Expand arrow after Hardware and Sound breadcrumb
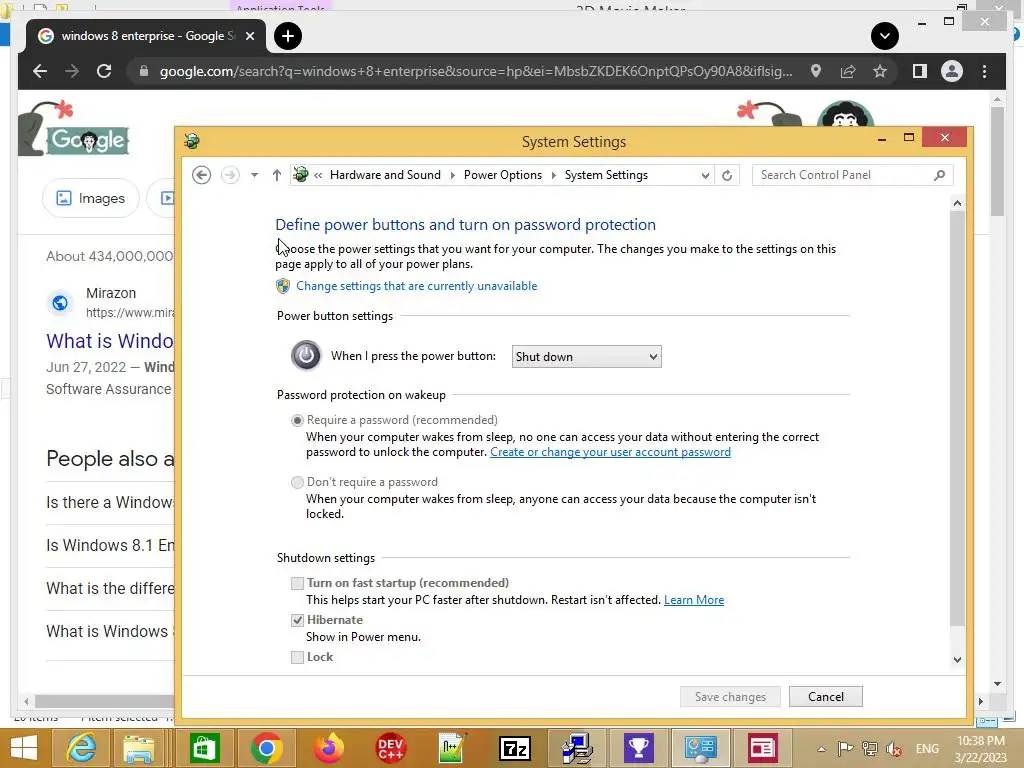 pyautogui.click(x=452, y=175)
